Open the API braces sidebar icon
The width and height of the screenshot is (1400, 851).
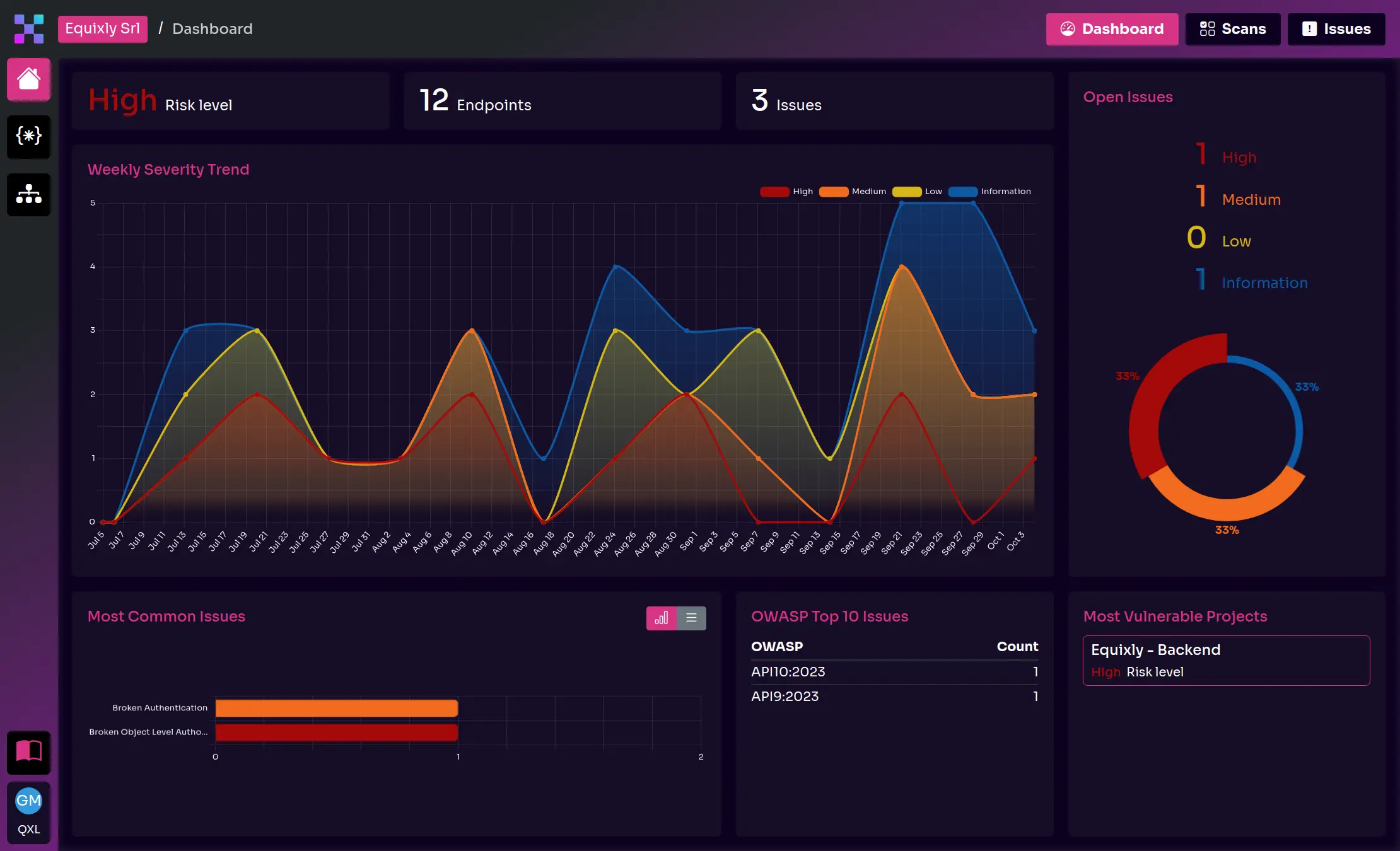(29, 136)
